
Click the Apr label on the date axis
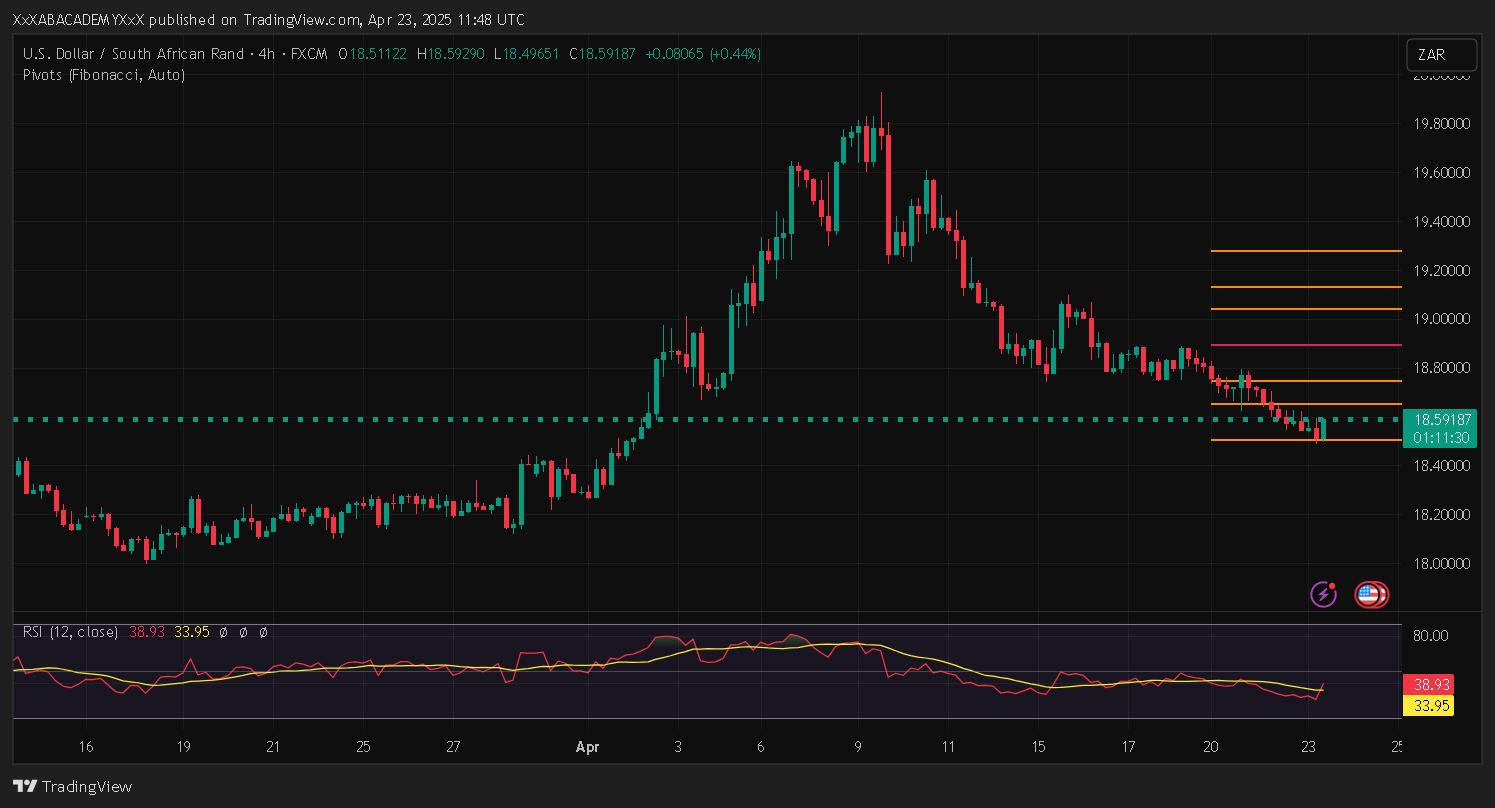point(587,747)
